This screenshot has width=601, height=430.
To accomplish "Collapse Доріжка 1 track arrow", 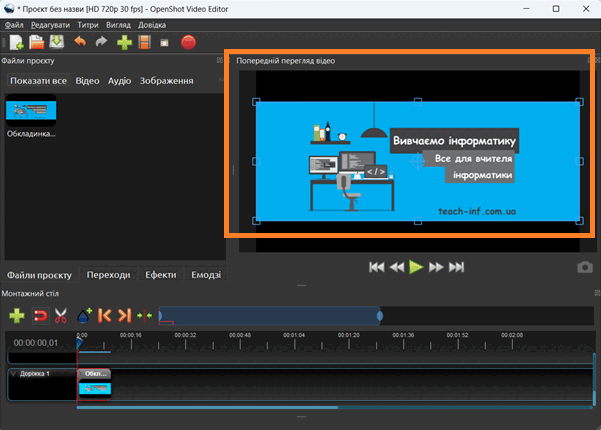I will tap(13, 374).
